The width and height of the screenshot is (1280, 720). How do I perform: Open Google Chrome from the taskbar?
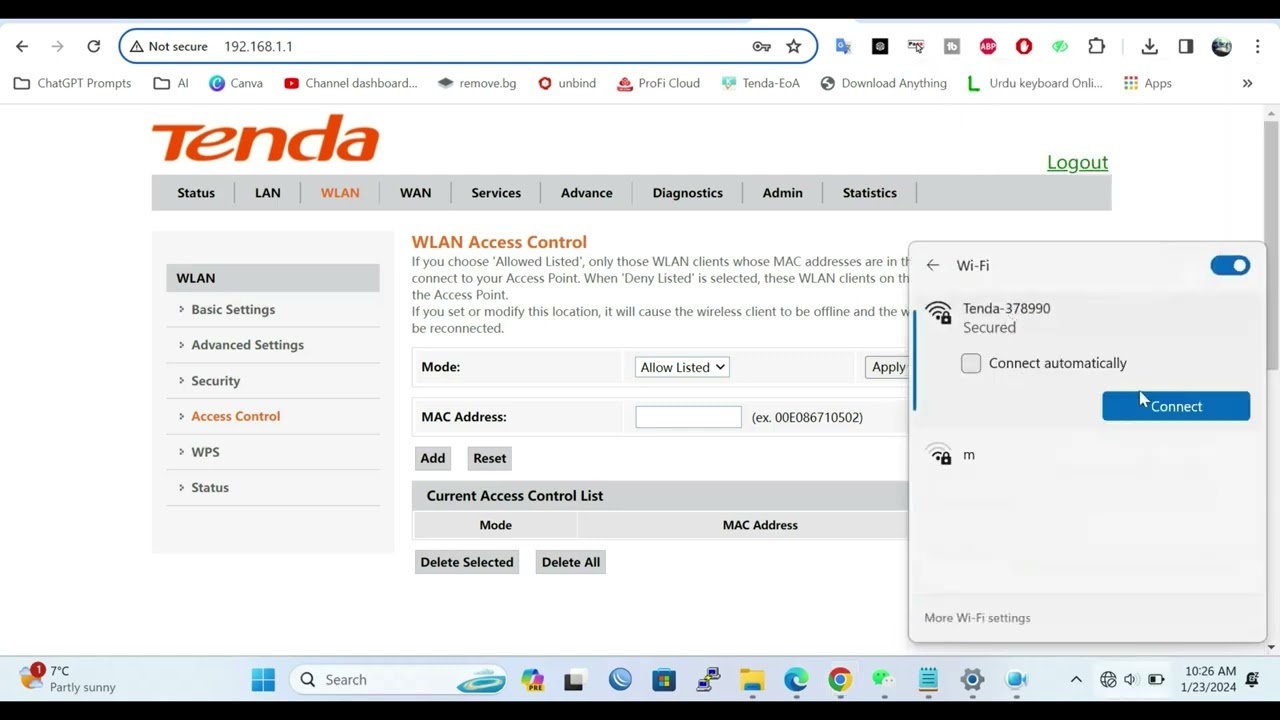840,680
